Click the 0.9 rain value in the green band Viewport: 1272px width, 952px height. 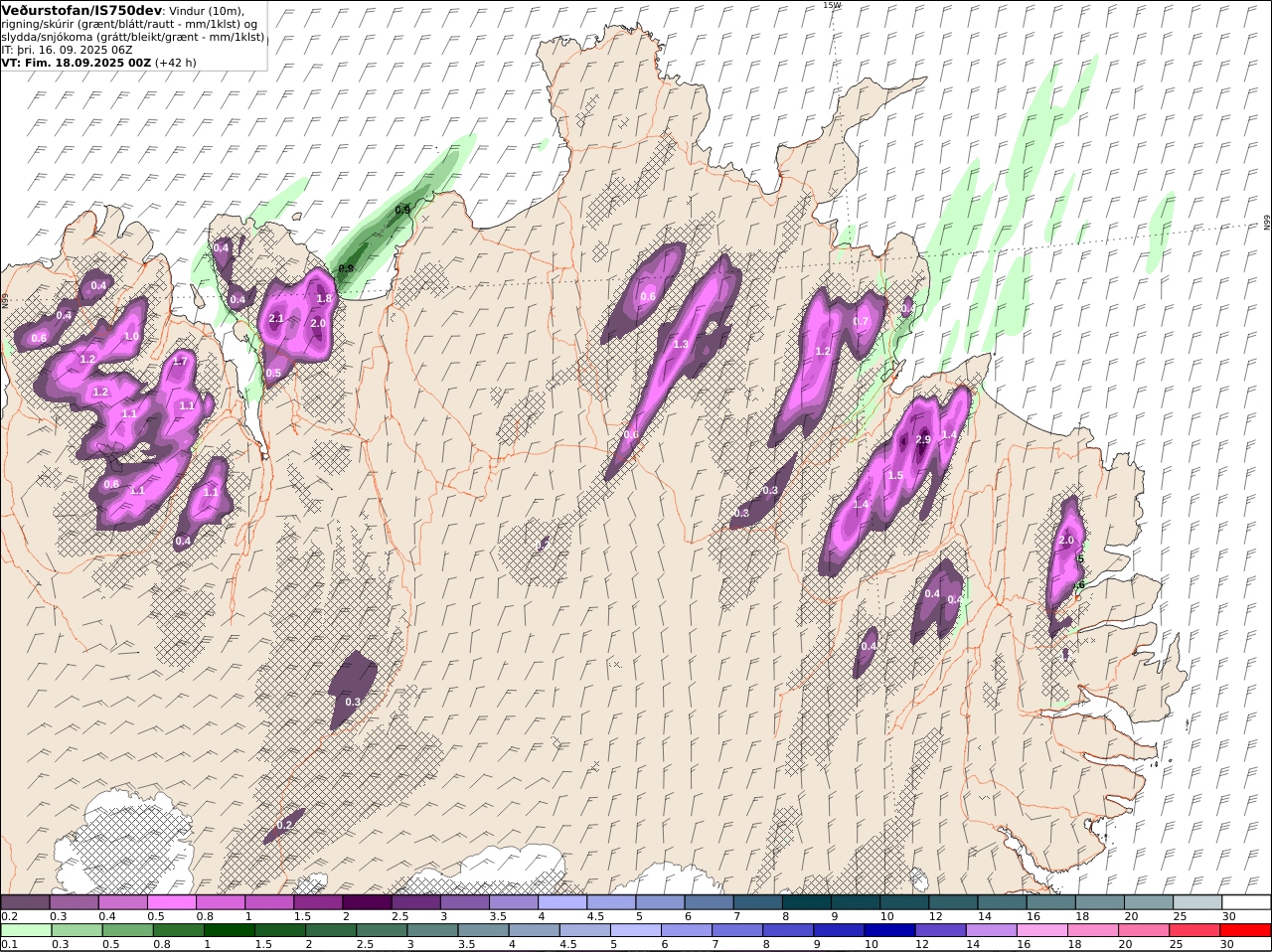pyautogui.click(x=402, y=210)
